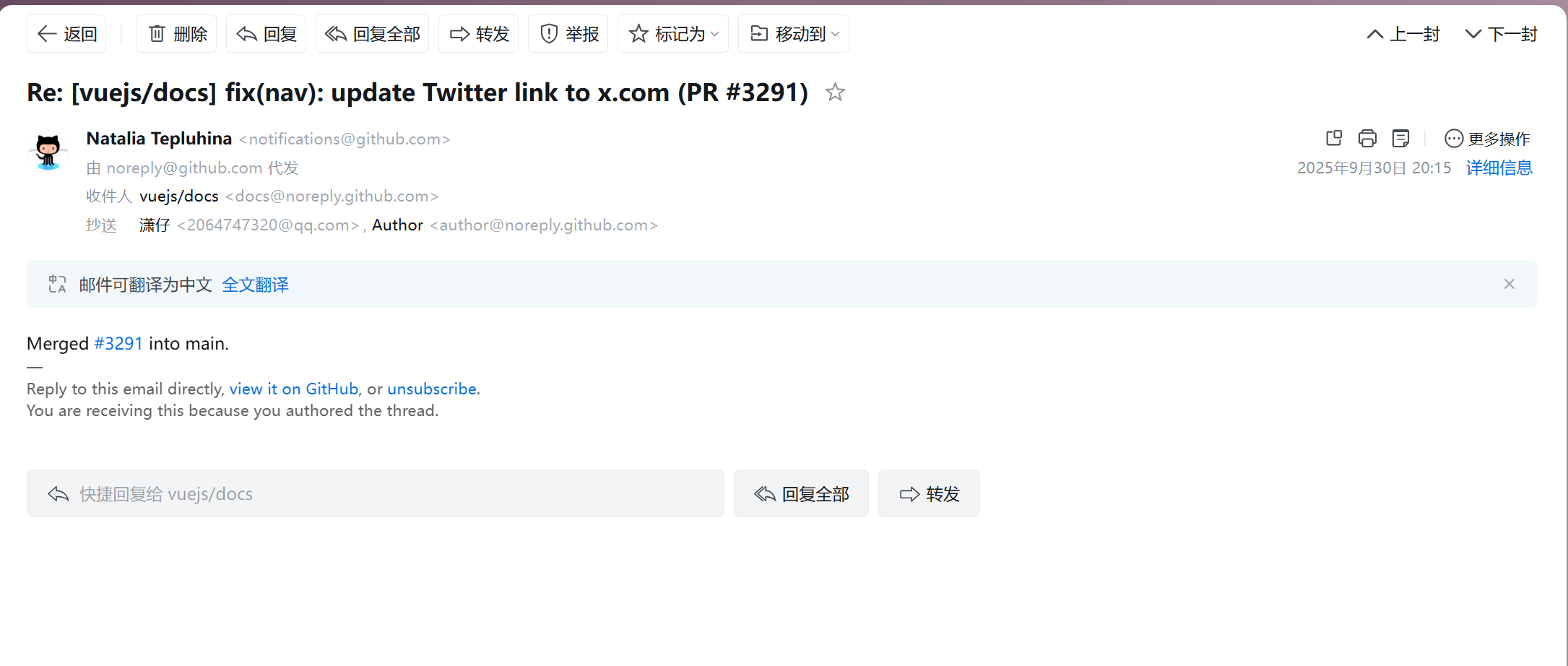Go to next email 下一封

[1501, 34]
